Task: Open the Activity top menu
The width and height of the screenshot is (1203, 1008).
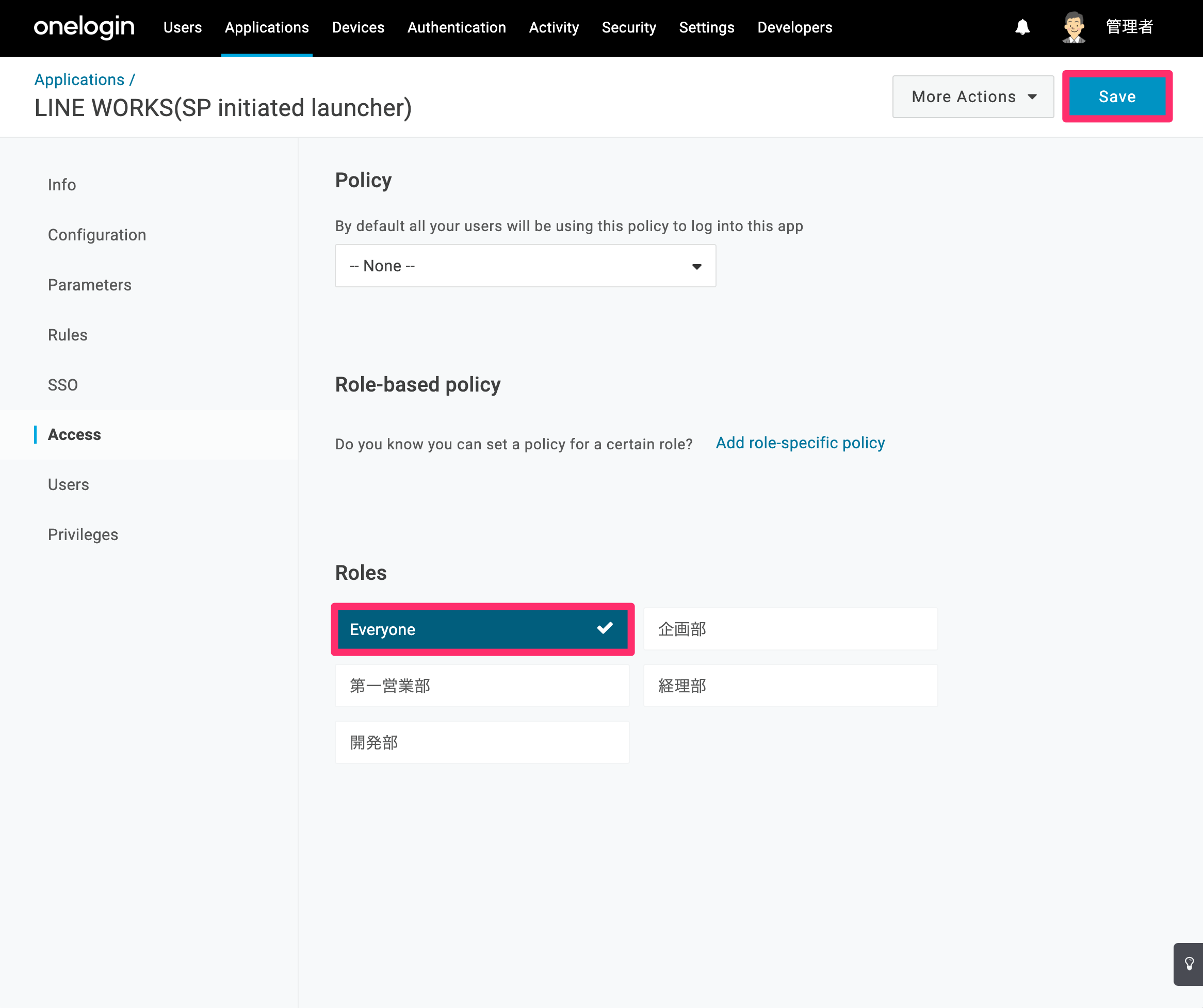Action: [554, 27]
